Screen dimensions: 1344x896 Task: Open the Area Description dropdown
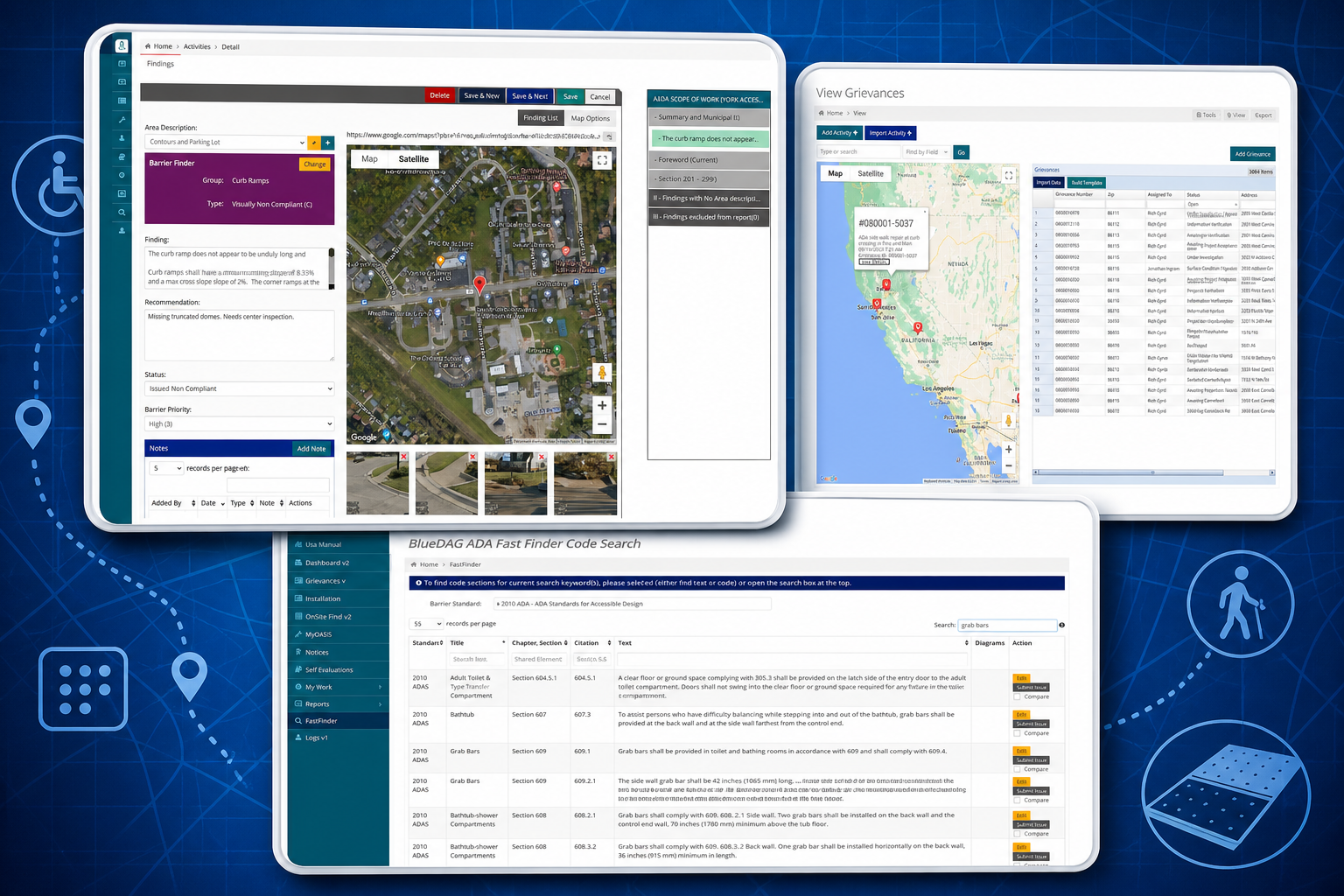coord(226,143)
